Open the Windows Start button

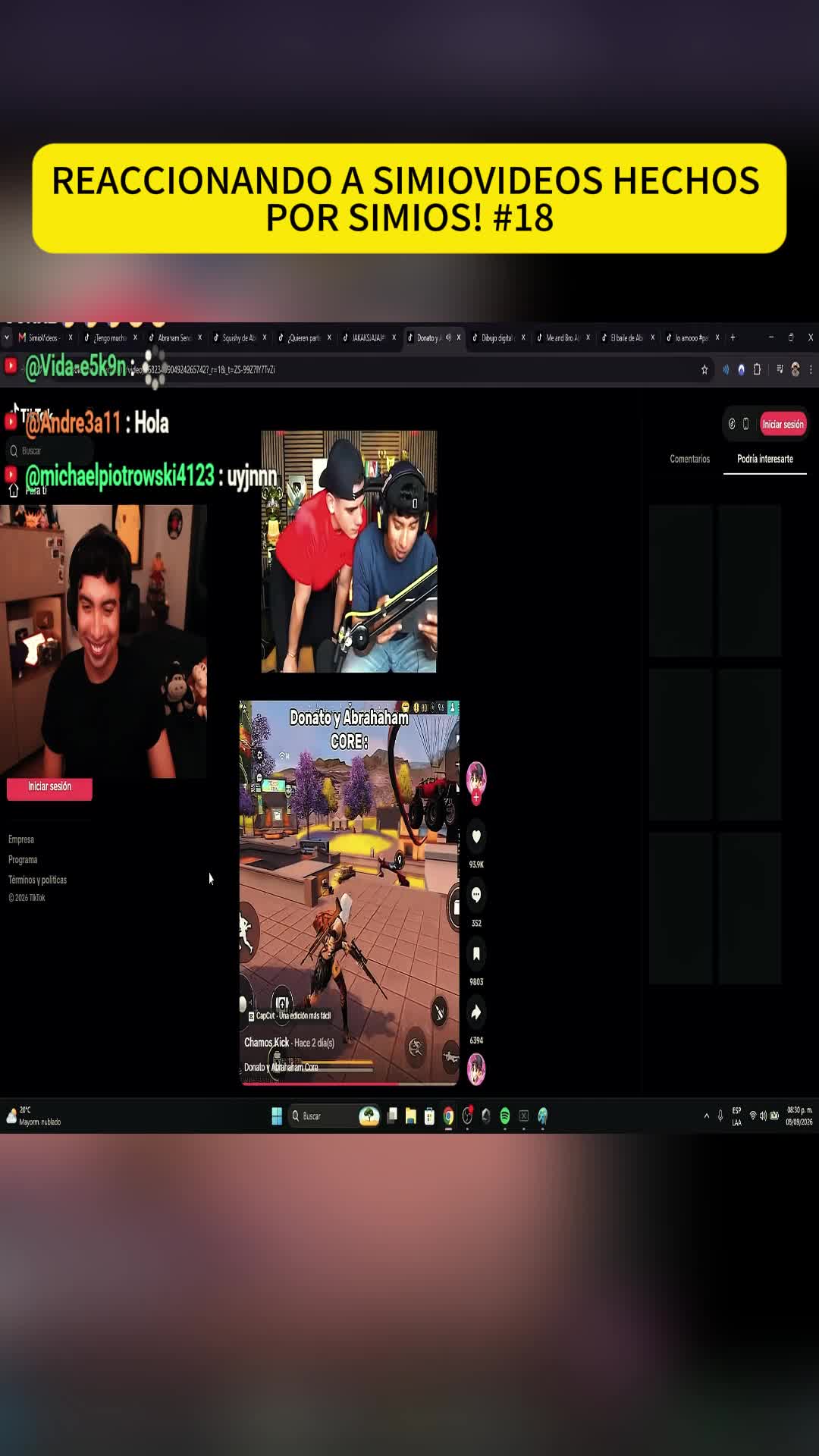click(x=277, y=1116)
